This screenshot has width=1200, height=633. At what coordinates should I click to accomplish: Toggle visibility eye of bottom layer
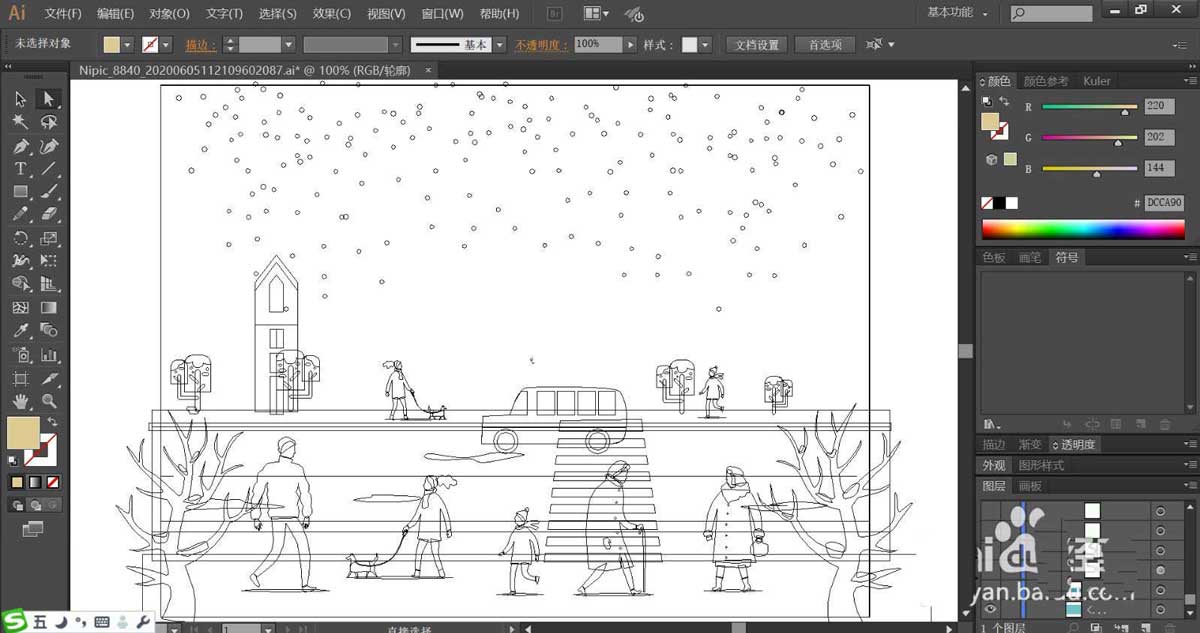click(x=991, y=609)
